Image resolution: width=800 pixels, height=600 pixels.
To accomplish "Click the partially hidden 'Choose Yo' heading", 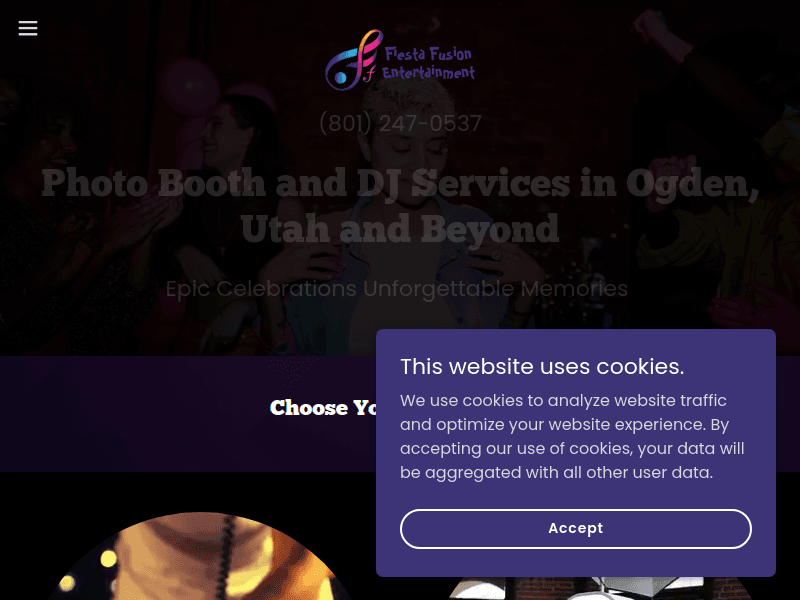I will coord(323,408).
